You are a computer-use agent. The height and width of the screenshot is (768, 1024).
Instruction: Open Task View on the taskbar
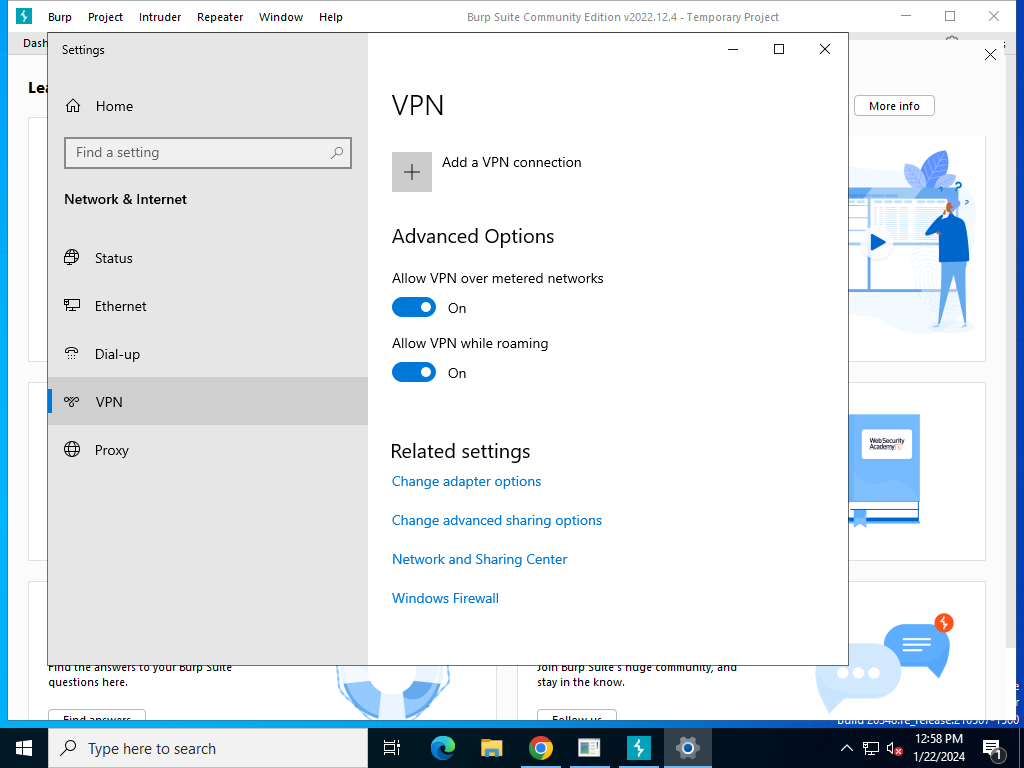pyautogui.click(x=392, y=748)
